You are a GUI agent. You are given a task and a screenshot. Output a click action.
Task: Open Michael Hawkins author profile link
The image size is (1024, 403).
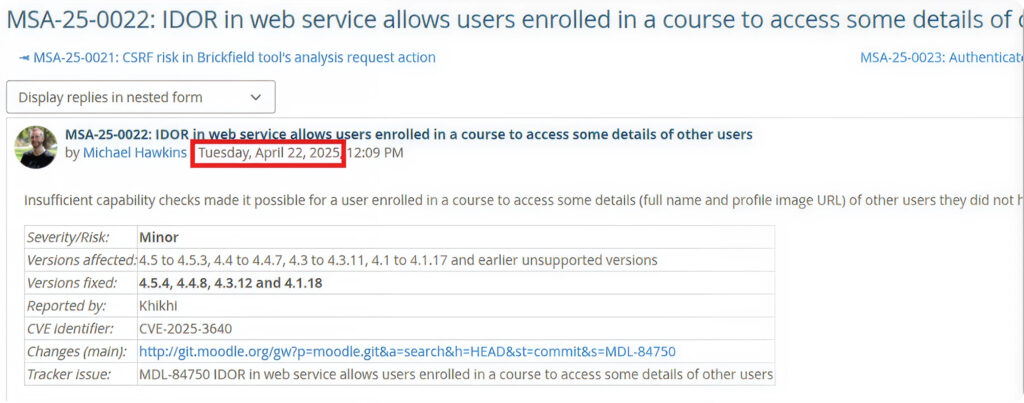[x=134, y=153]
